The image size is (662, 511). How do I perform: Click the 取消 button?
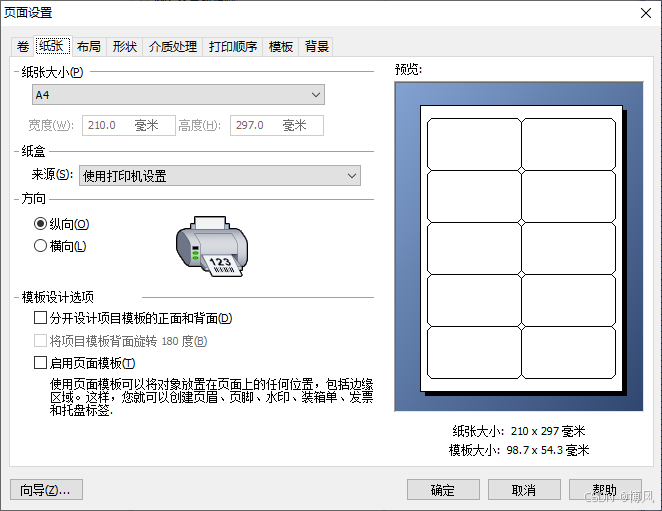click(524, 489)
